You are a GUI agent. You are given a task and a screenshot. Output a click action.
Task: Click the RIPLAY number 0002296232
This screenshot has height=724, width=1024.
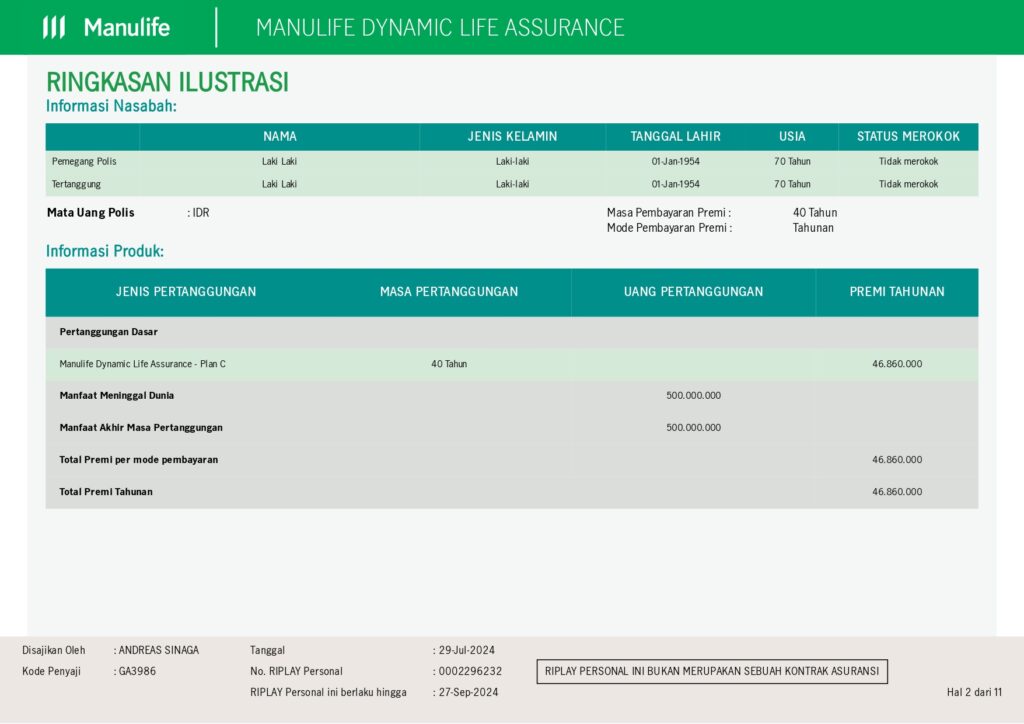click(x=470, y=671)
